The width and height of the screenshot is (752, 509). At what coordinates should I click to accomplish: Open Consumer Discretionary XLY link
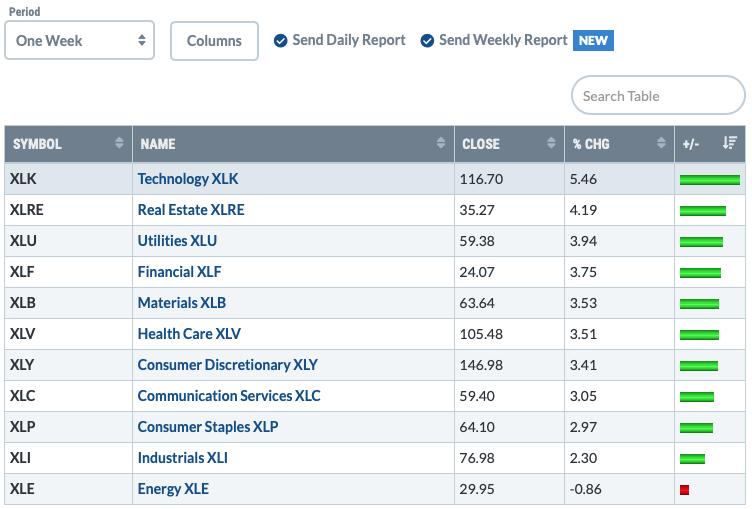click(227, 365)
